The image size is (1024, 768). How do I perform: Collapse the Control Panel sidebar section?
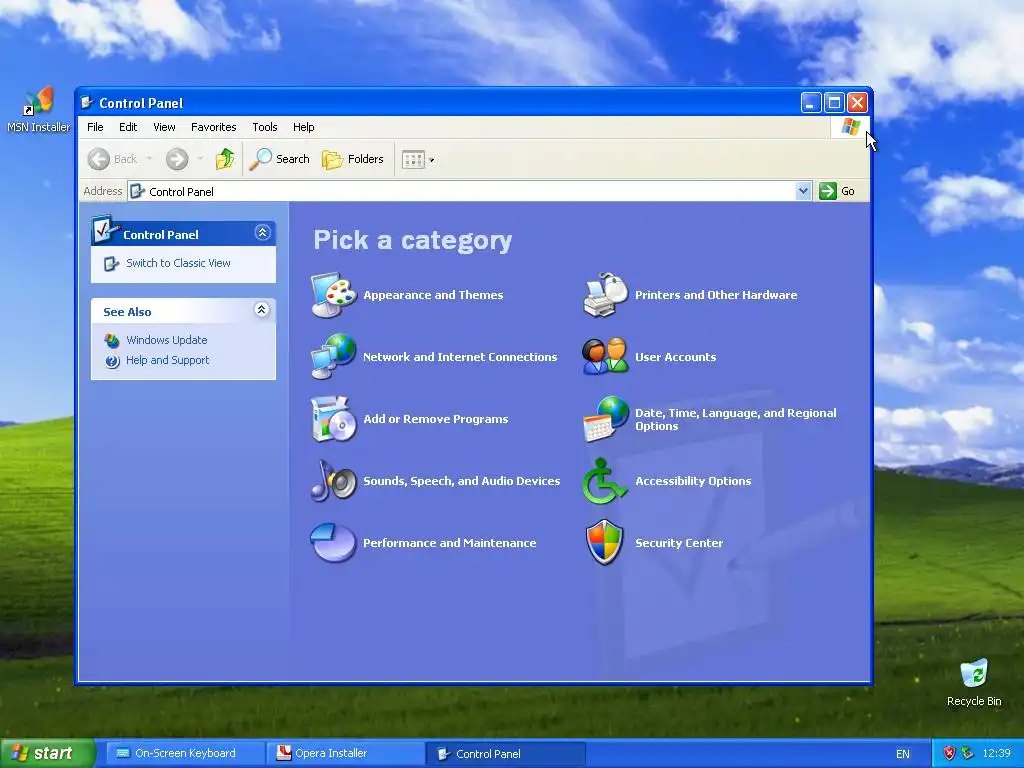[x=263, y=232]
